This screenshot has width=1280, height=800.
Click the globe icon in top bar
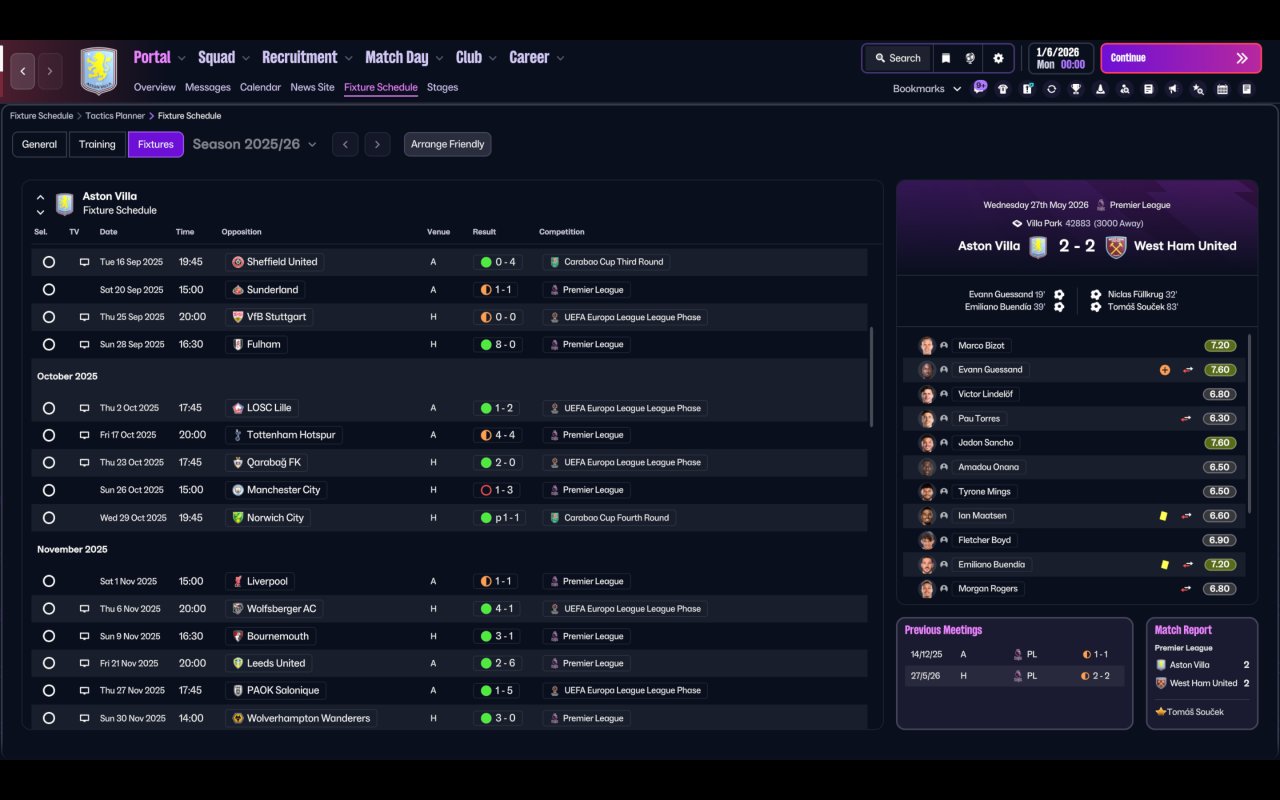[970, 58]
